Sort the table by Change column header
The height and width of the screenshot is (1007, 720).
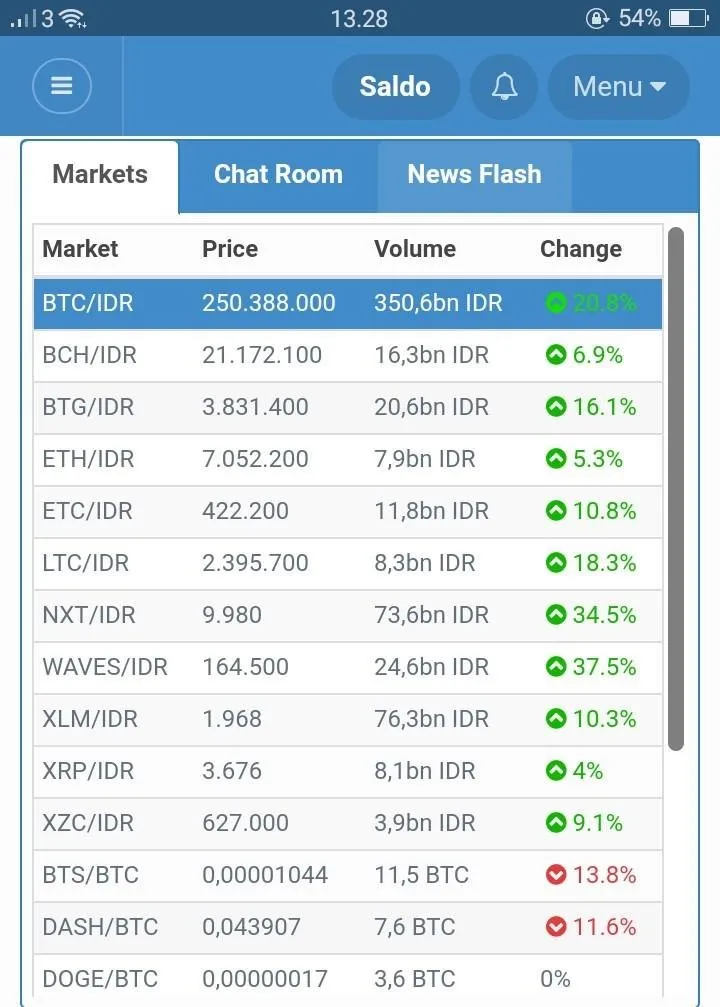[581, 249]
